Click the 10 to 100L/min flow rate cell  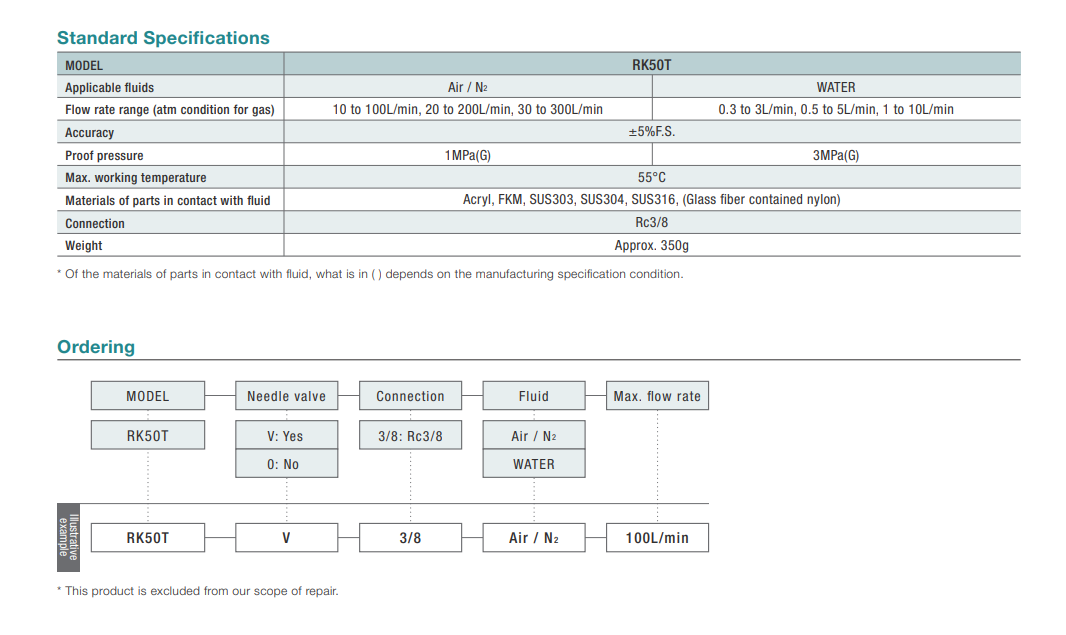coord(468,109)
